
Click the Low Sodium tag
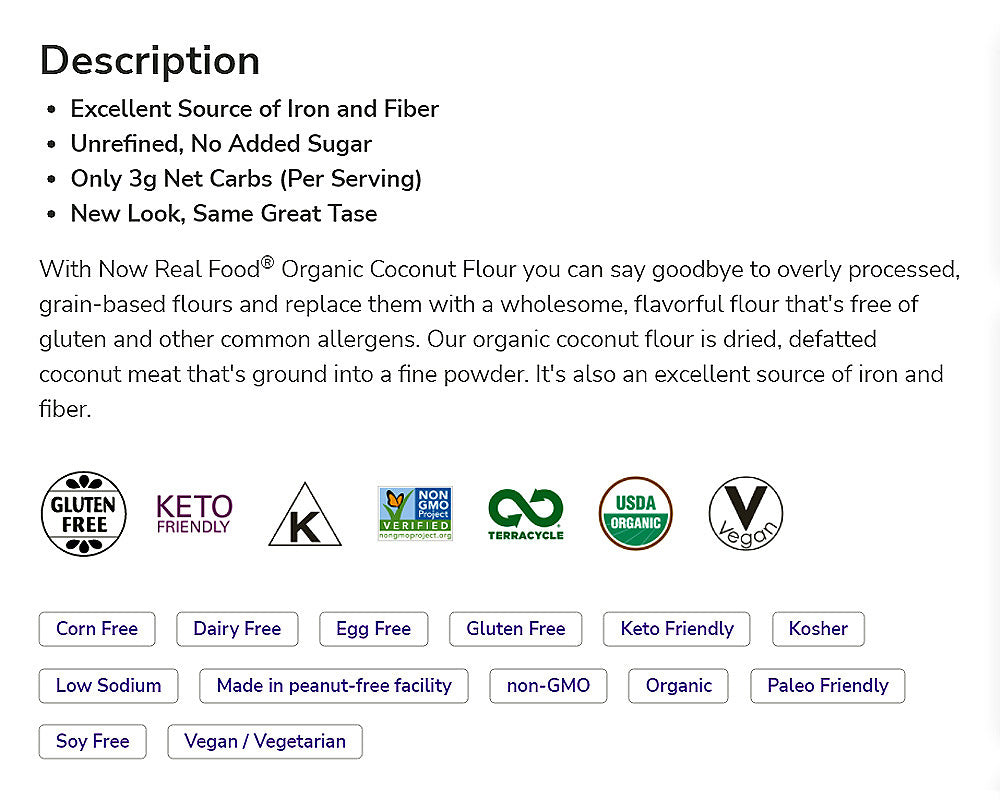pos(108,686)
